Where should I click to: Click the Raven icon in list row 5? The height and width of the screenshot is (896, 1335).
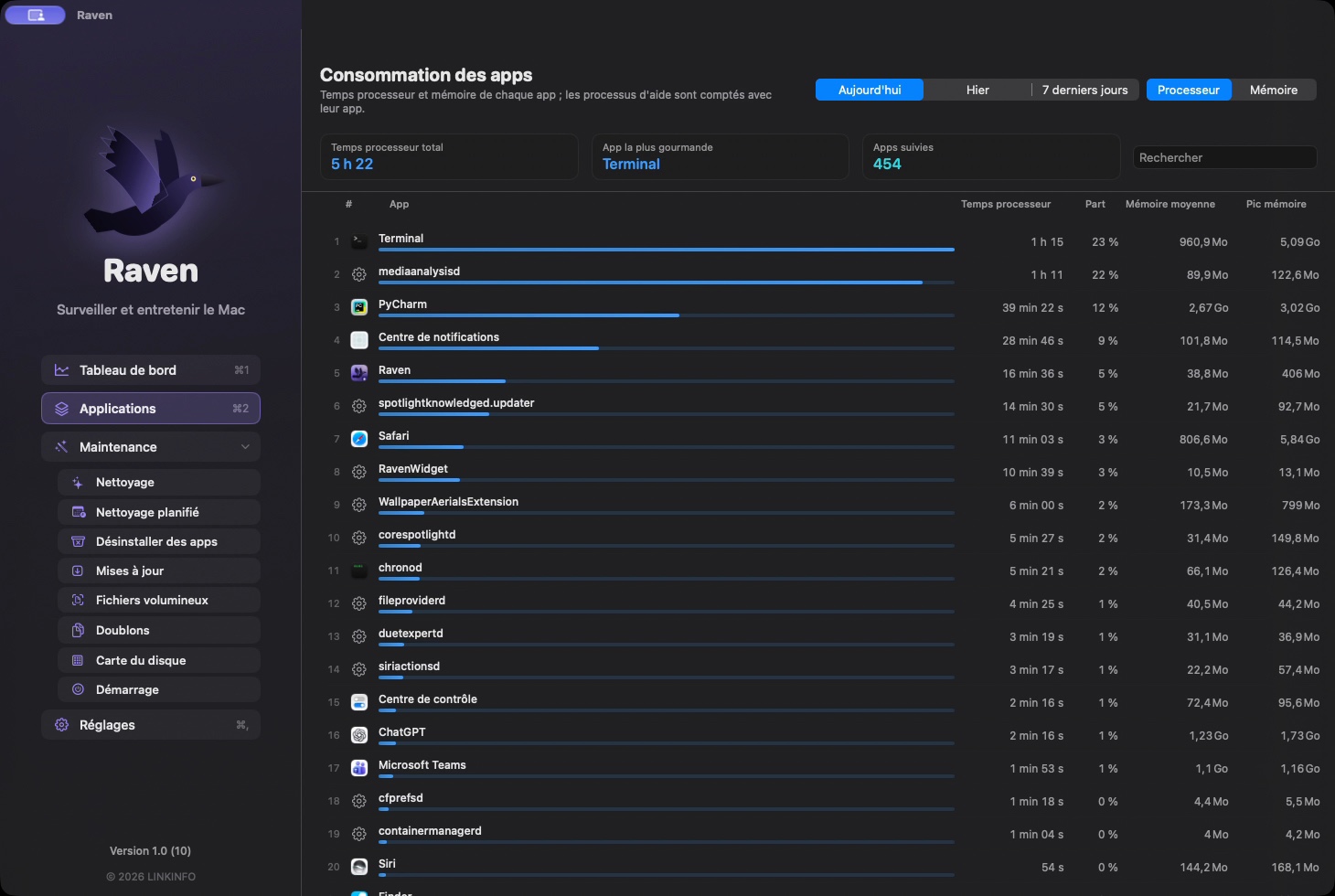(359, 373)
